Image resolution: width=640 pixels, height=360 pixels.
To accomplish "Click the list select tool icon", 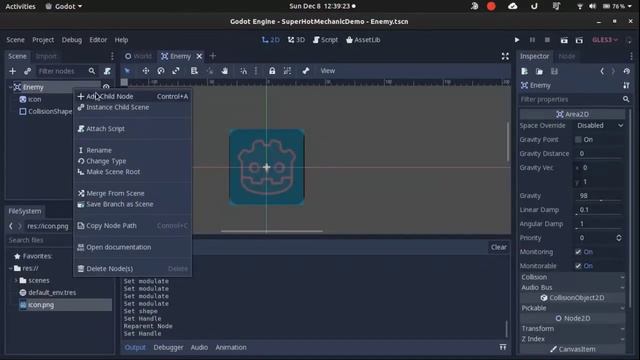I will tap(194, 71).
